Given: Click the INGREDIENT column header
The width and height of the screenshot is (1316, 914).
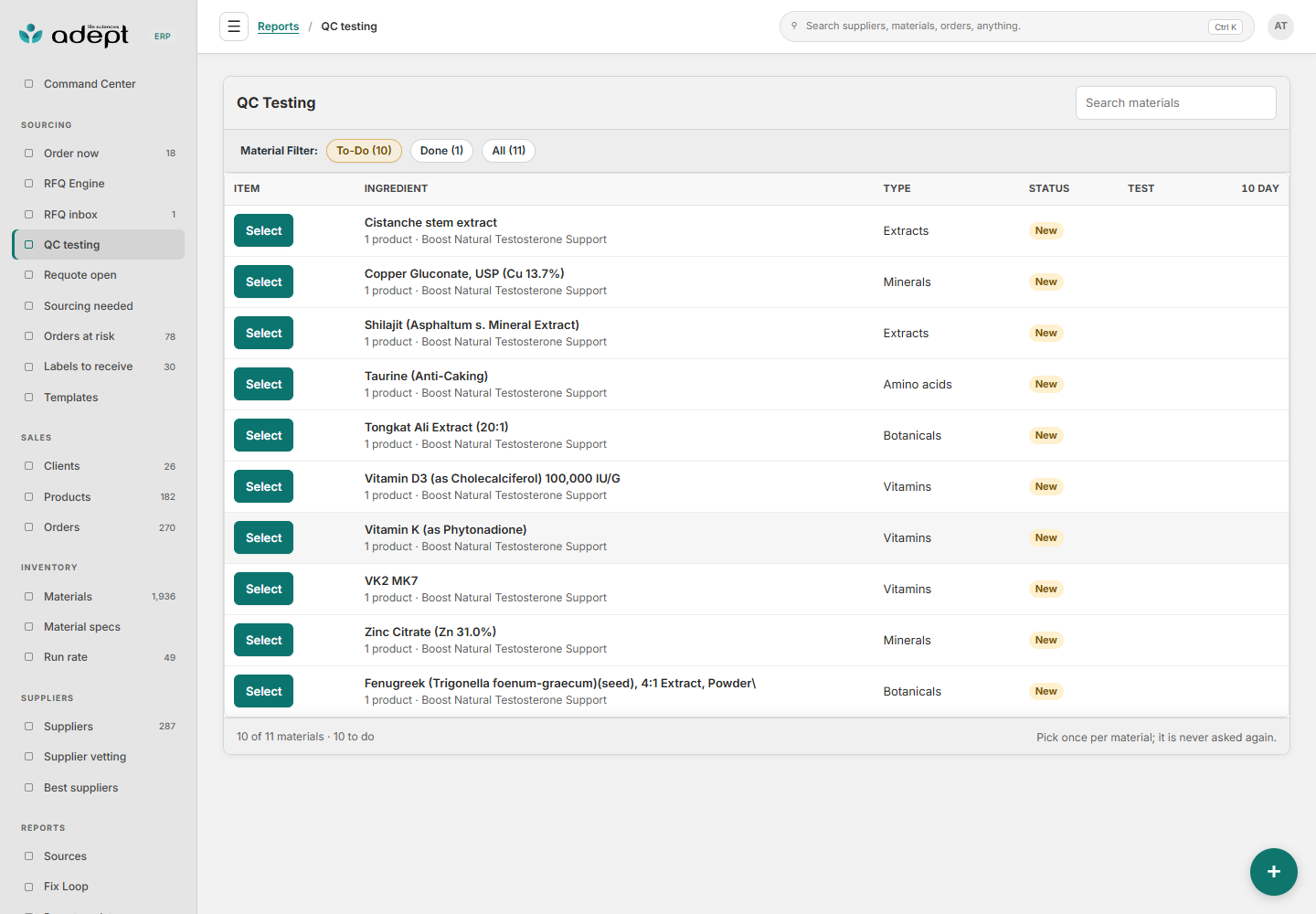Looking at the screenshot, I should (396, 188).
